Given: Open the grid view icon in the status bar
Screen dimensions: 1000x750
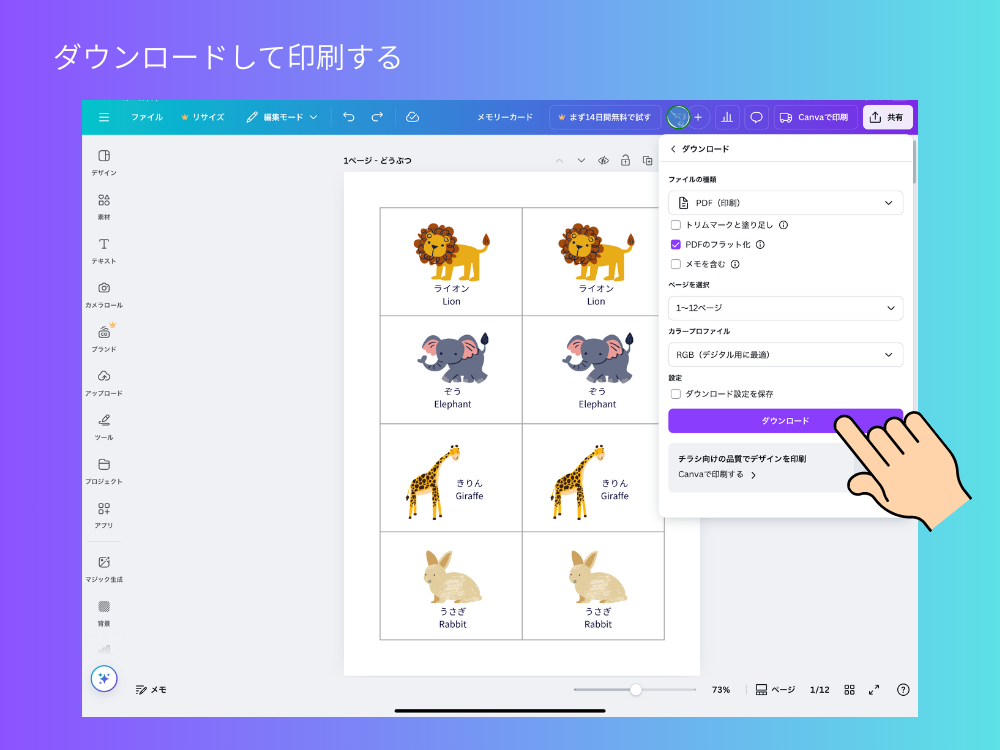Looking at the screenshot, I should [850, 689].
